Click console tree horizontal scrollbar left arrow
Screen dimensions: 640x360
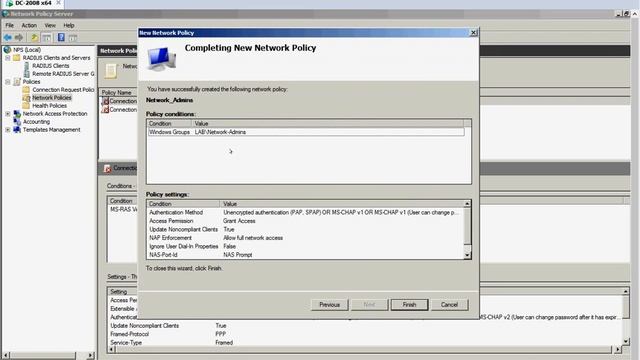6,356
